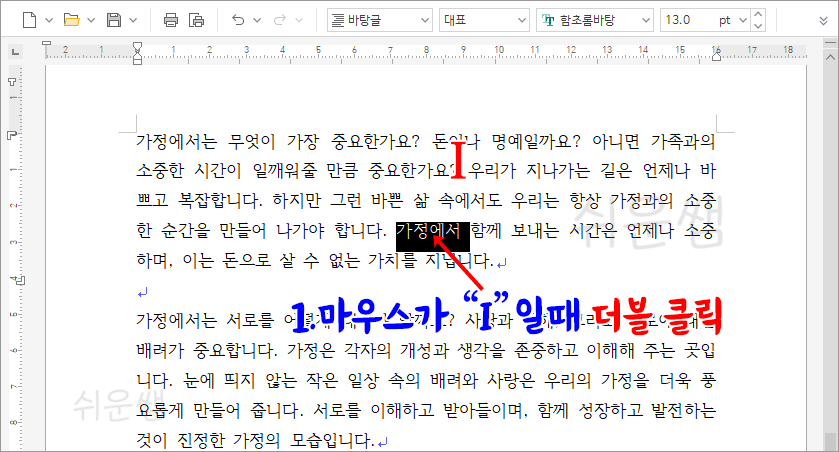Image resolution: width=839 pixels, height=452 pixels.
Task: Open the 대표 language combo box
Action: pos(484,20)
